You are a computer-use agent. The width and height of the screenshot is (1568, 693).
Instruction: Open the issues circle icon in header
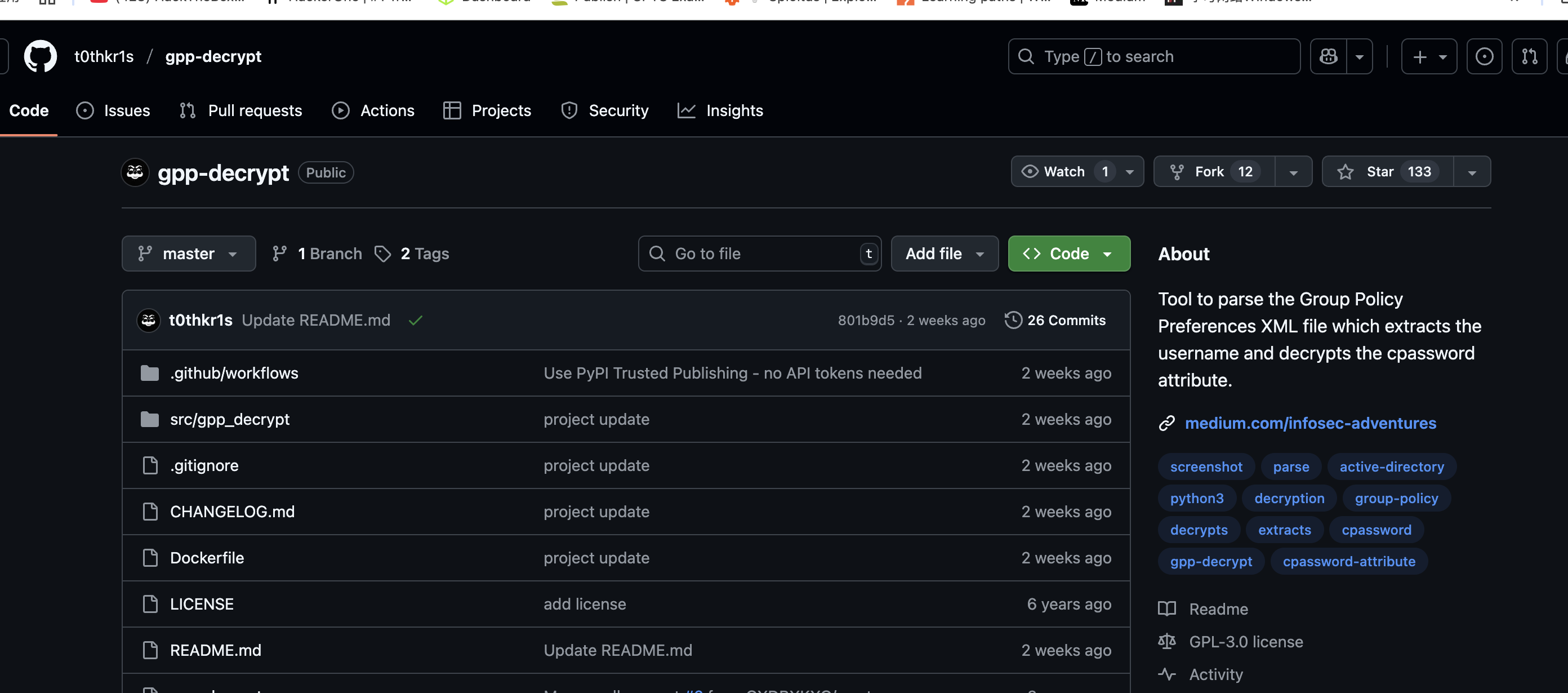pos(1484,57)
